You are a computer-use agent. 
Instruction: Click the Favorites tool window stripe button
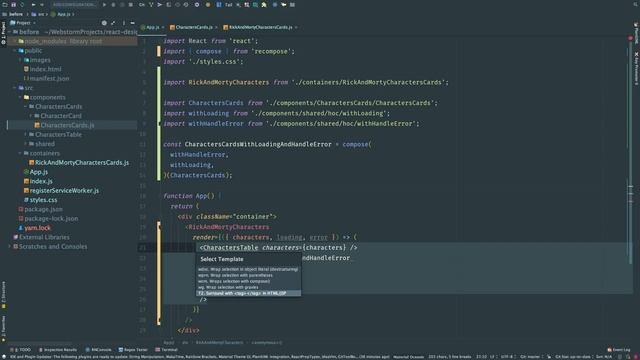tap(3, 328)
